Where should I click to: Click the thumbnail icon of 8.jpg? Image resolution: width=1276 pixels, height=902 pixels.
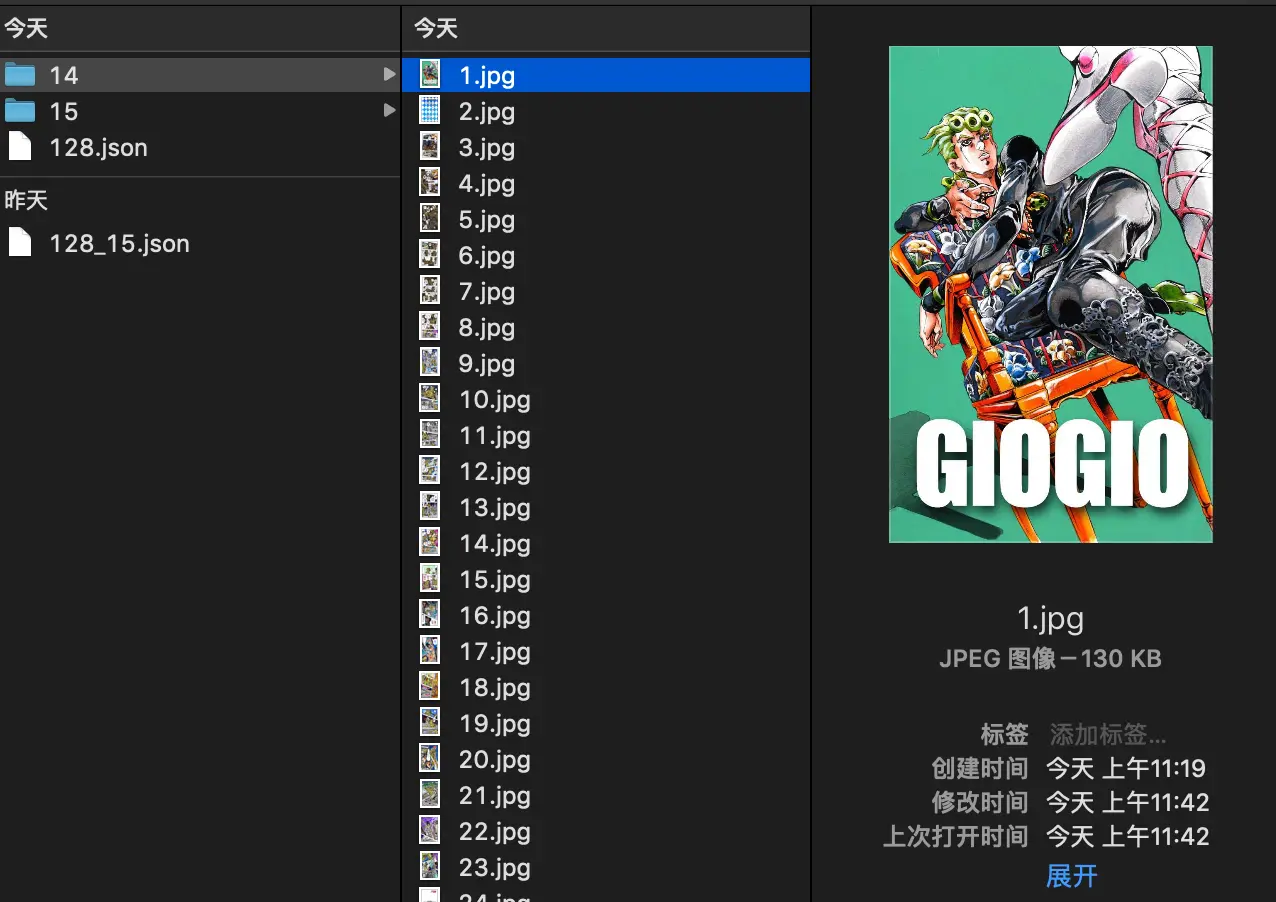(429, 326)
